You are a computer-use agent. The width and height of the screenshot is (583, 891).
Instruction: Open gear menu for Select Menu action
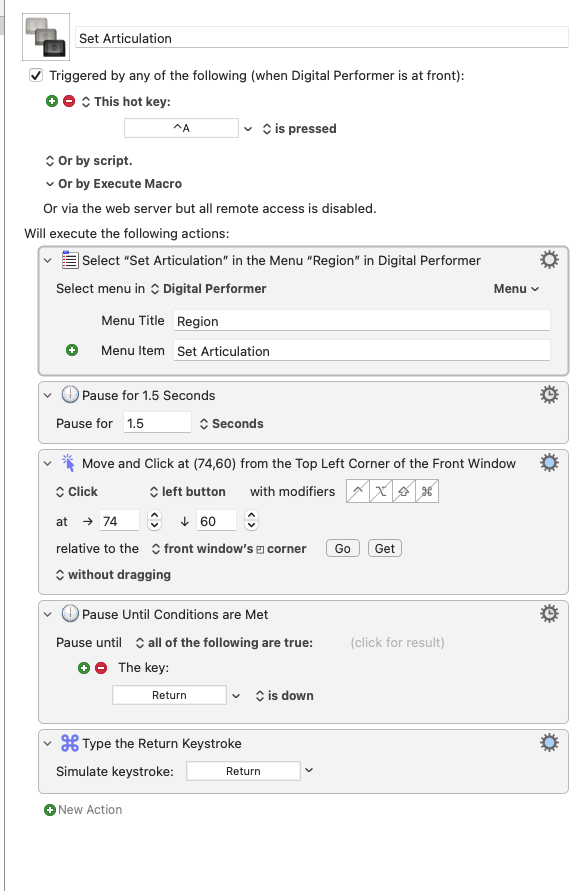pyautogui.click(x=549, y=260)
